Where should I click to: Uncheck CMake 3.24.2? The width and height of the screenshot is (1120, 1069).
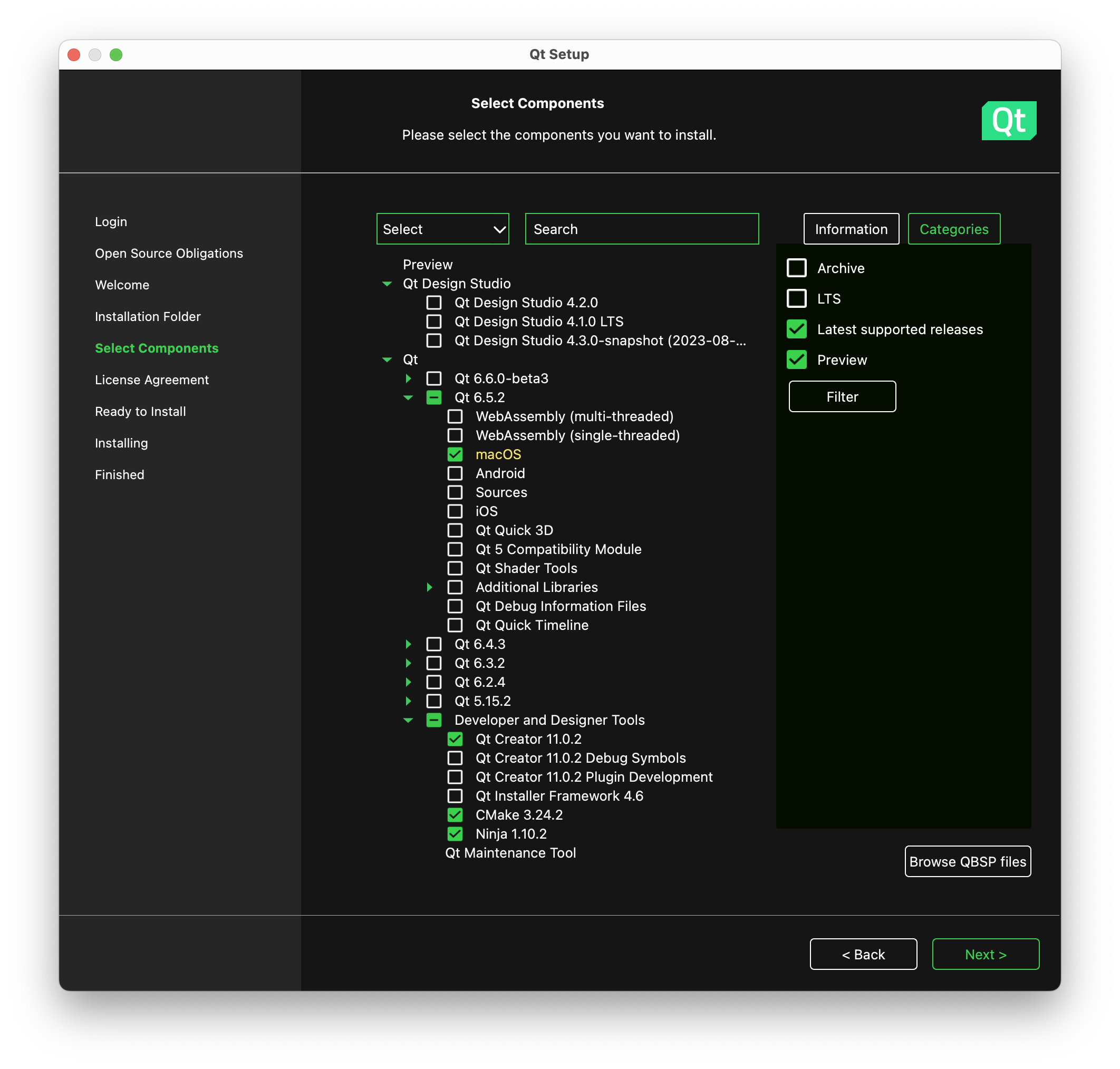click(455, 815)
